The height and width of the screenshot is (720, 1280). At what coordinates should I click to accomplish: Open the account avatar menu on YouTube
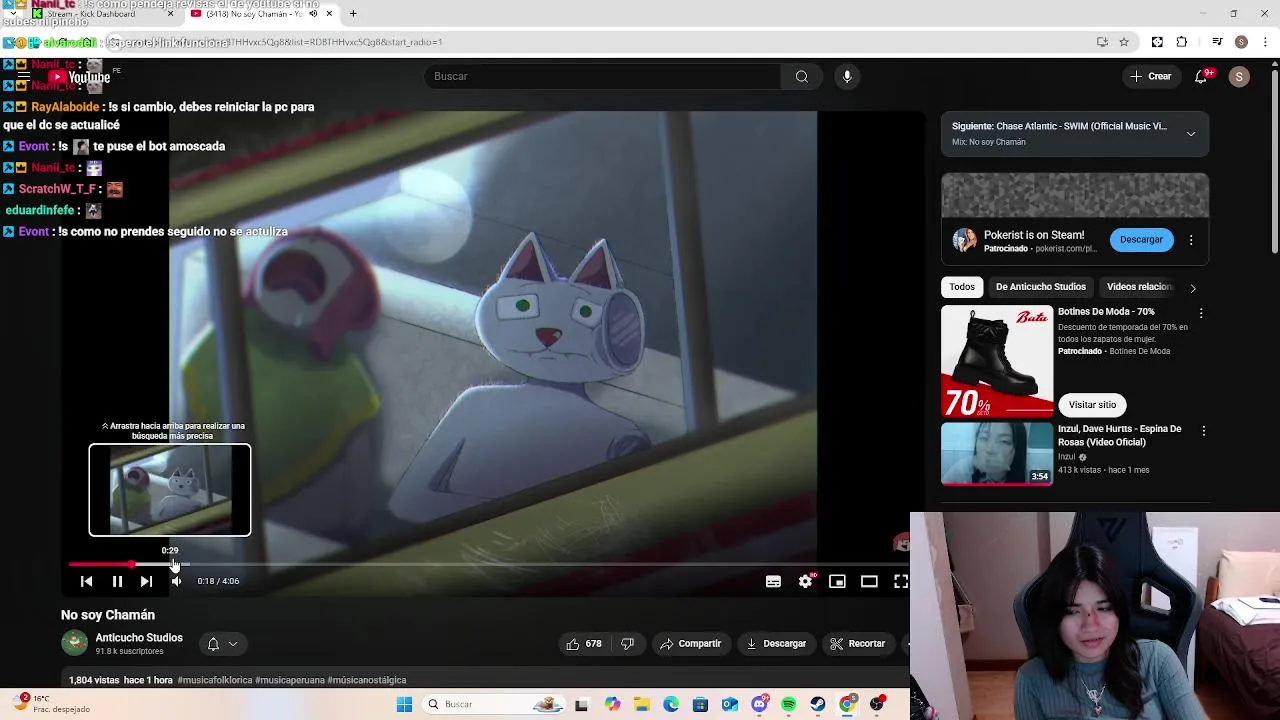1239,77
